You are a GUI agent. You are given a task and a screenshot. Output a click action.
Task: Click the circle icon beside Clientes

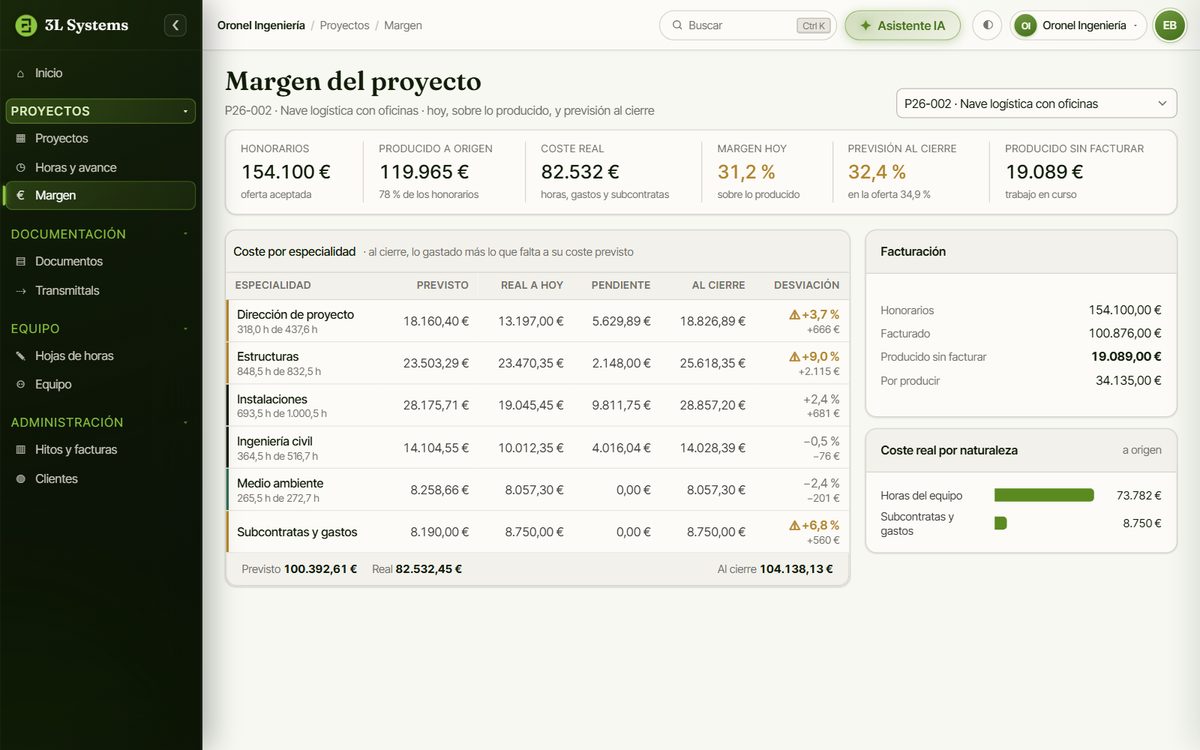21,478
